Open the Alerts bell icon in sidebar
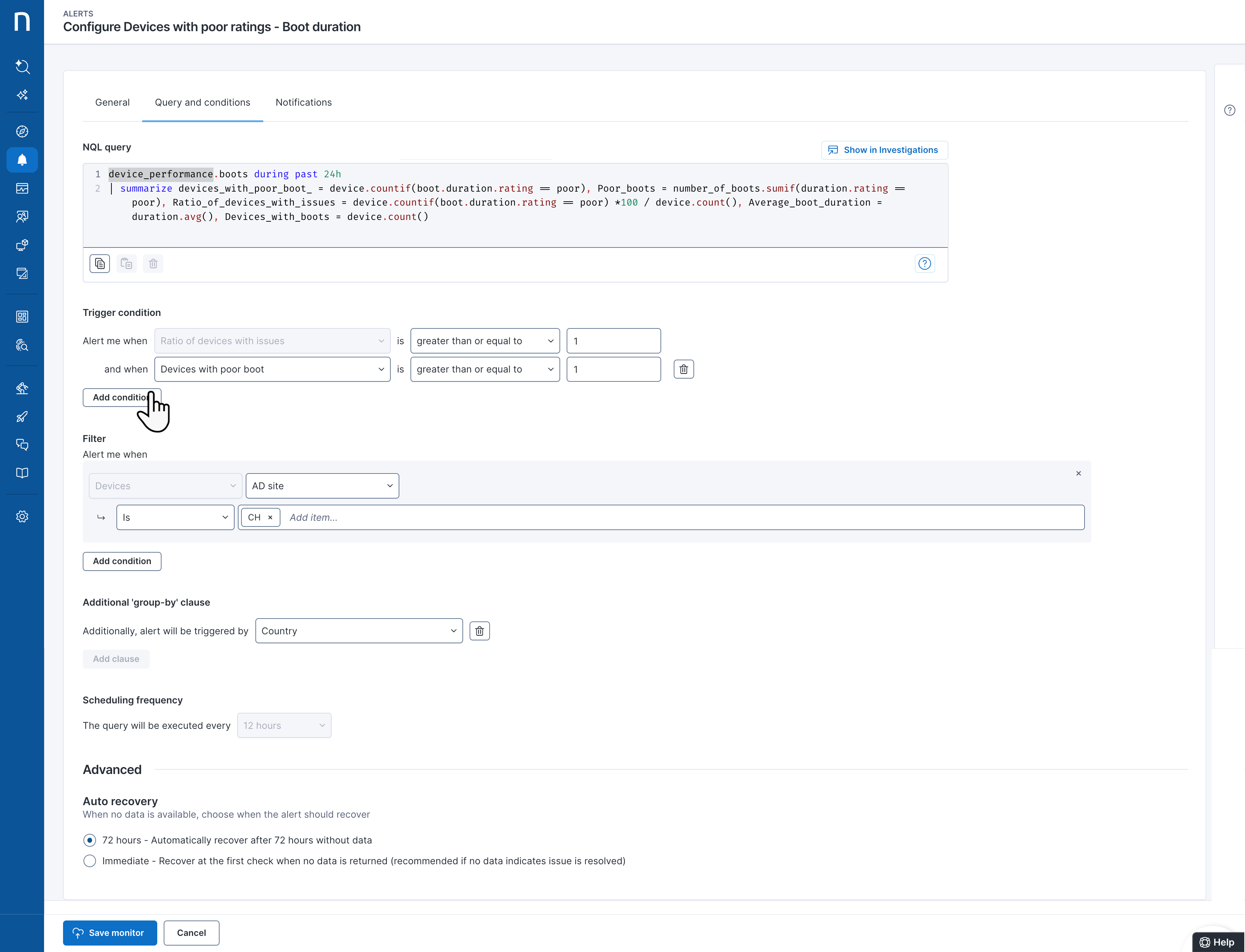The image size is (1245, 952). tap(22, 160)
